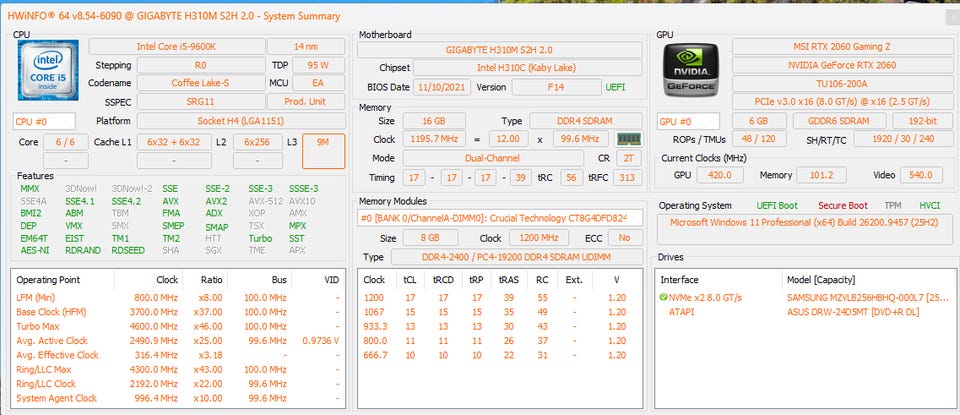Click the 6x256 L2 cache box
Viewport: 960px width, 415px height.
(258, 142)
